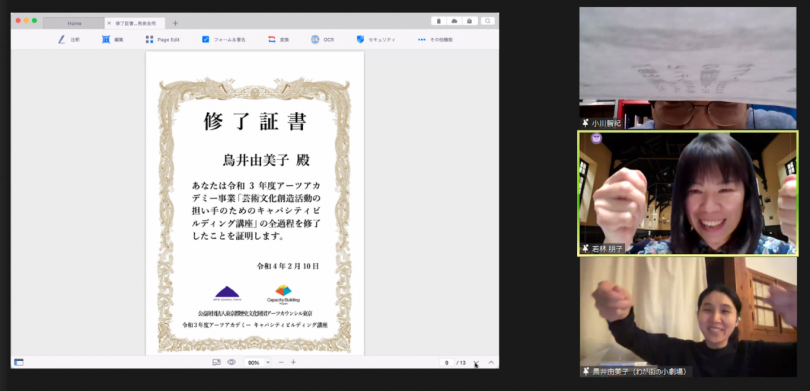Toggle the eye view mode icon
This screenshot has height=391, width=810.
coord(231,362)
